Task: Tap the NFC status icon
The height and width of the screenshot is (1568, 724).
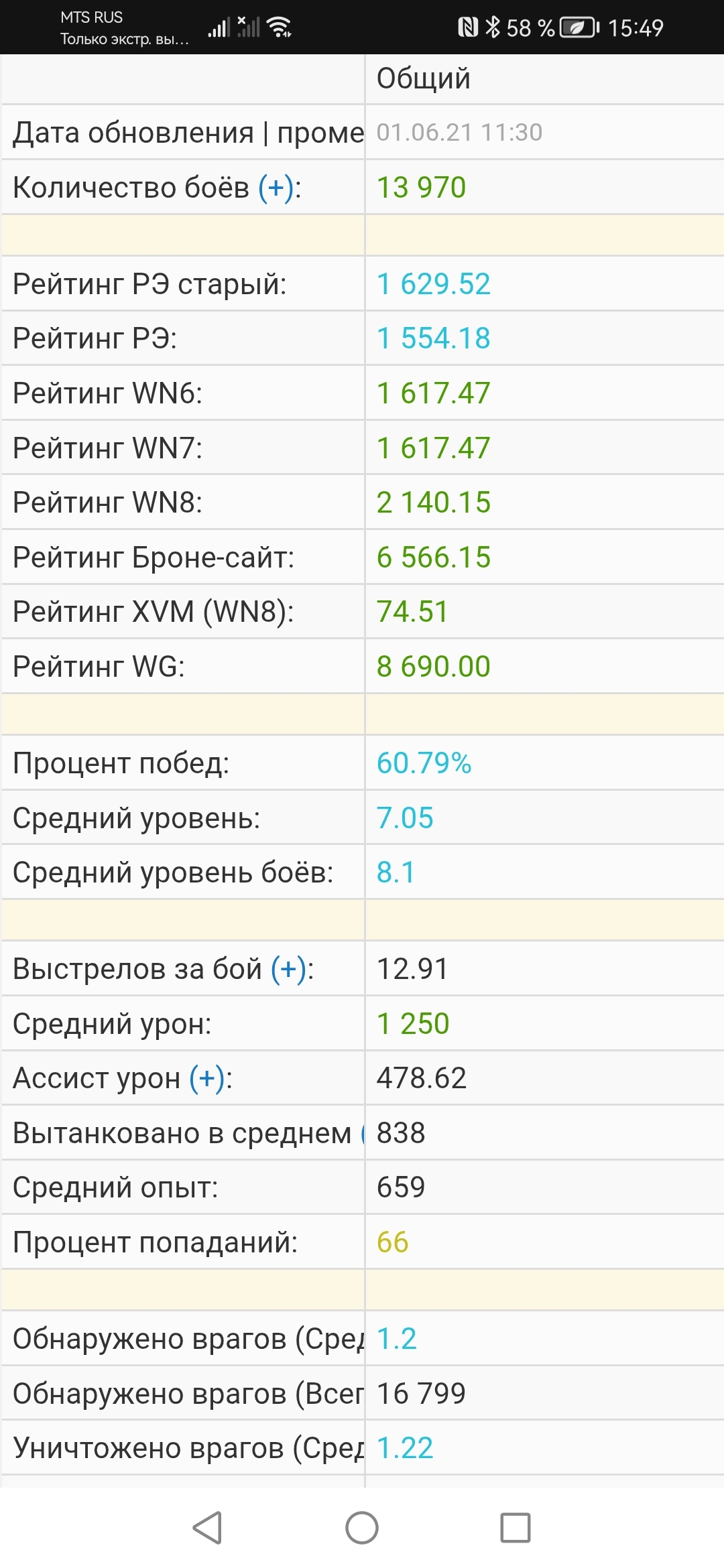Action: (467, 27)
